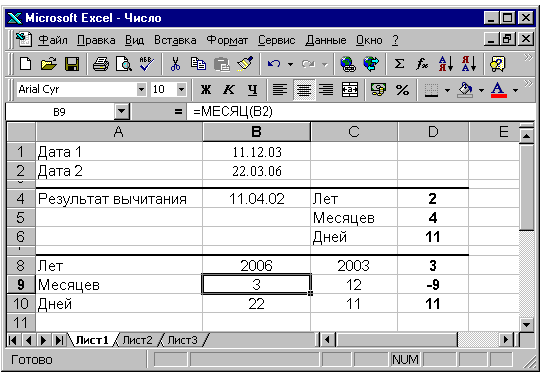Apply percent style button
543x377 pixels.
coord(402,90)
